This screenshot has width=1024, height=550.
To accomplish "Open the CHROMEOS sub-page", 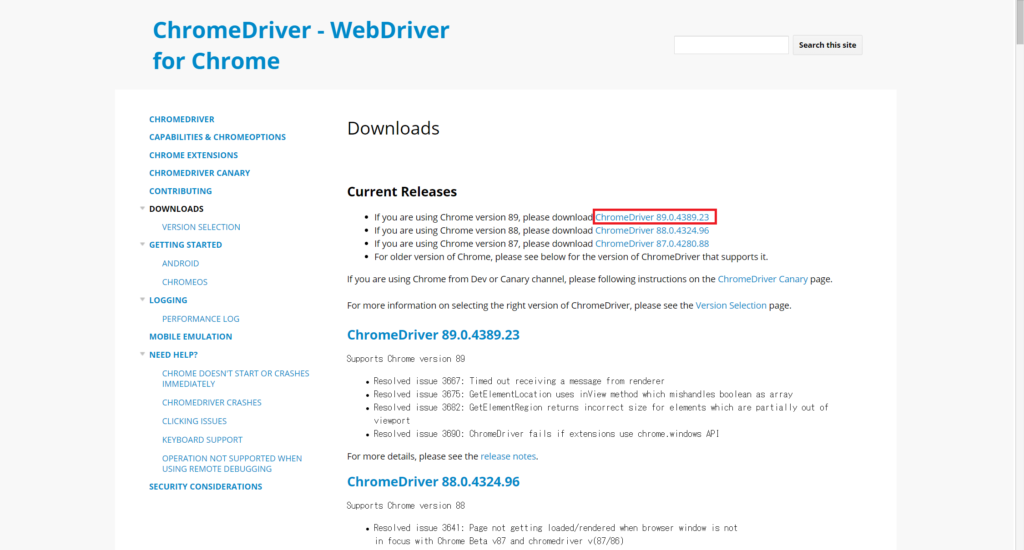I will click(x=185, y=282).
